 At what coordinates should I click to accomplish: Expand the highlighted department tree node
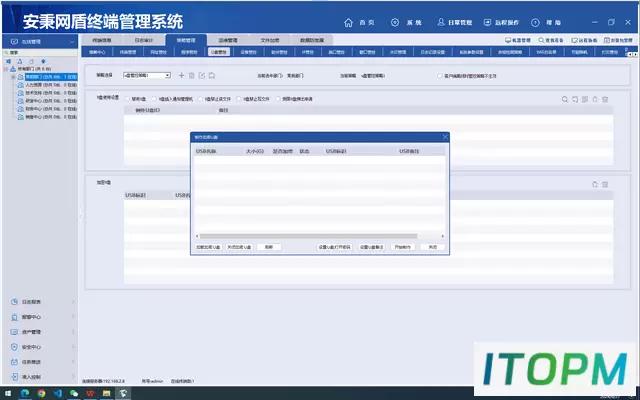(13, 77)
